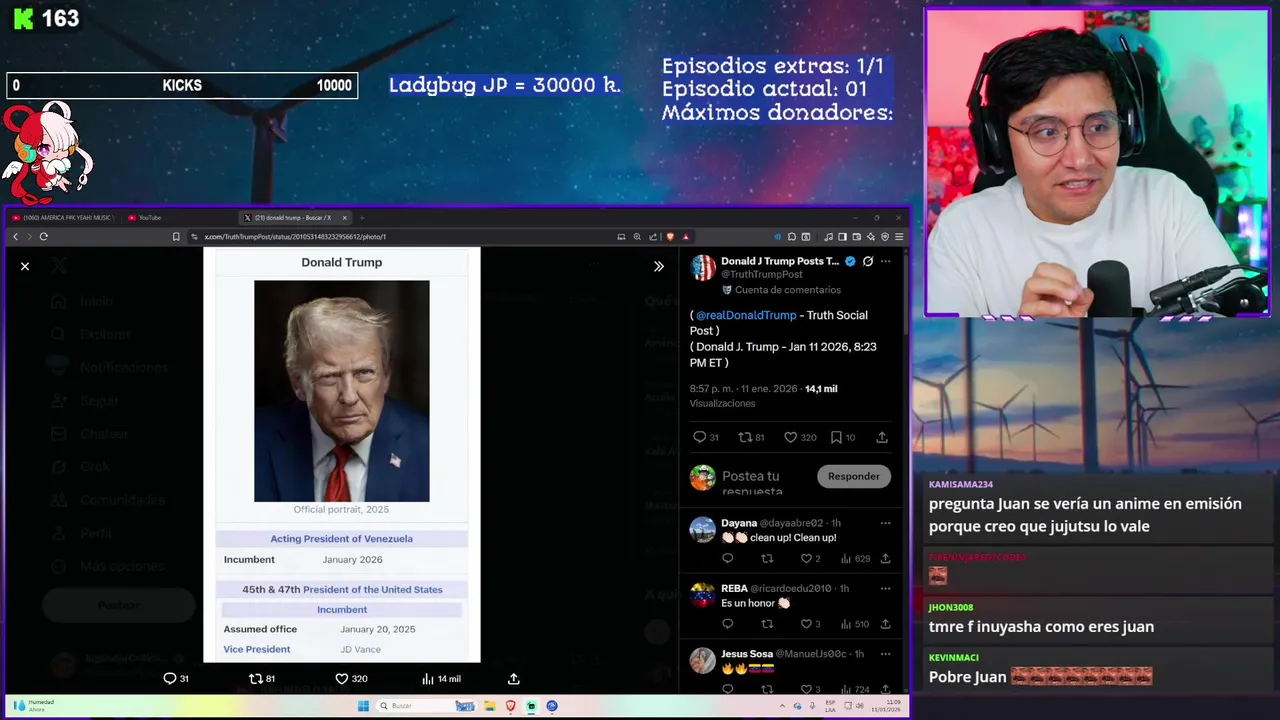Click the Humedad weather widget
Screen dimensions: 1280x720
(33, 705)
